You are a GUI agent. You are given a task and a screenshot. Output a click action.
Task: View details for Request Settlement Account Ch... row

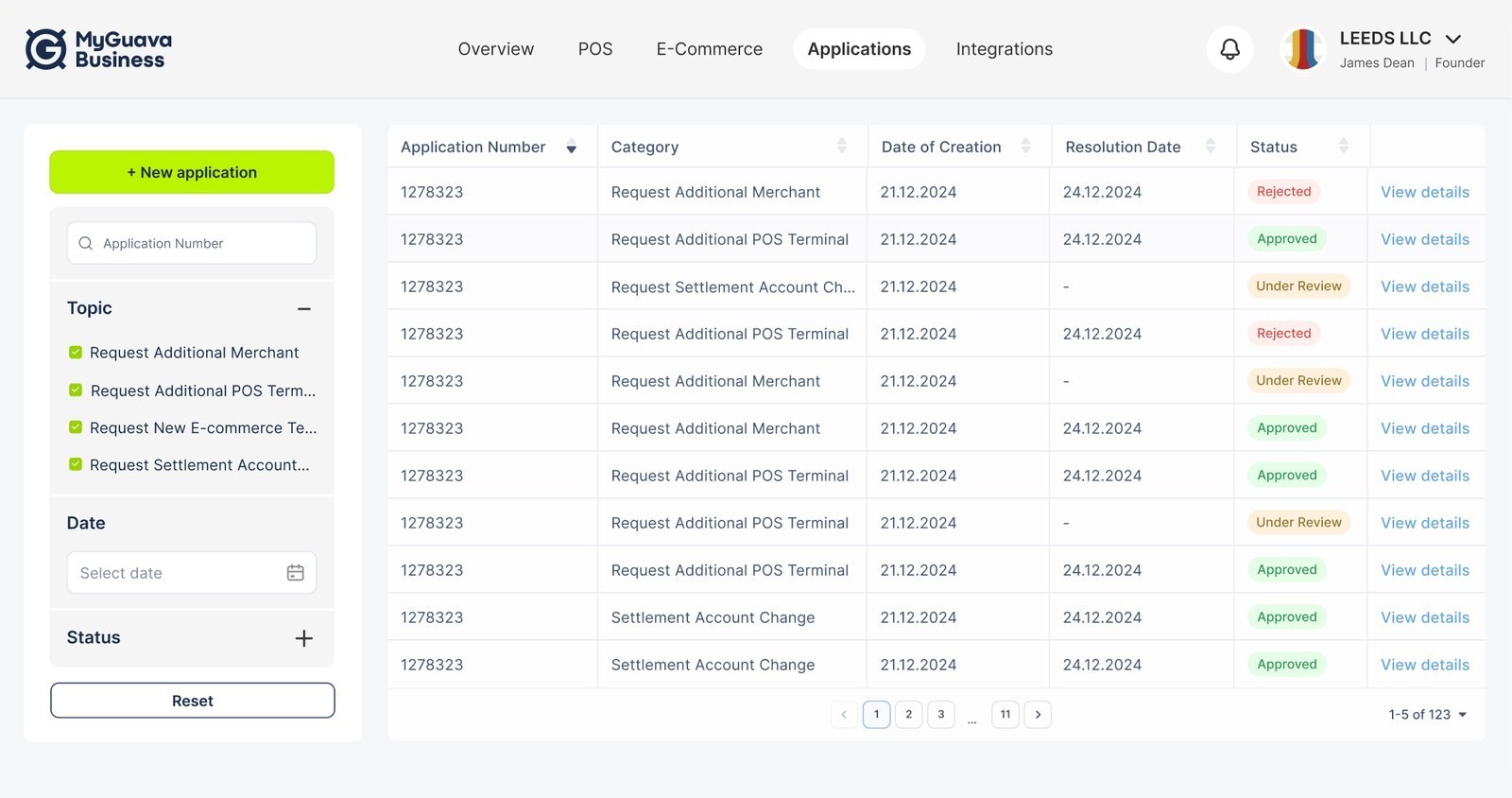(1425, 286)
